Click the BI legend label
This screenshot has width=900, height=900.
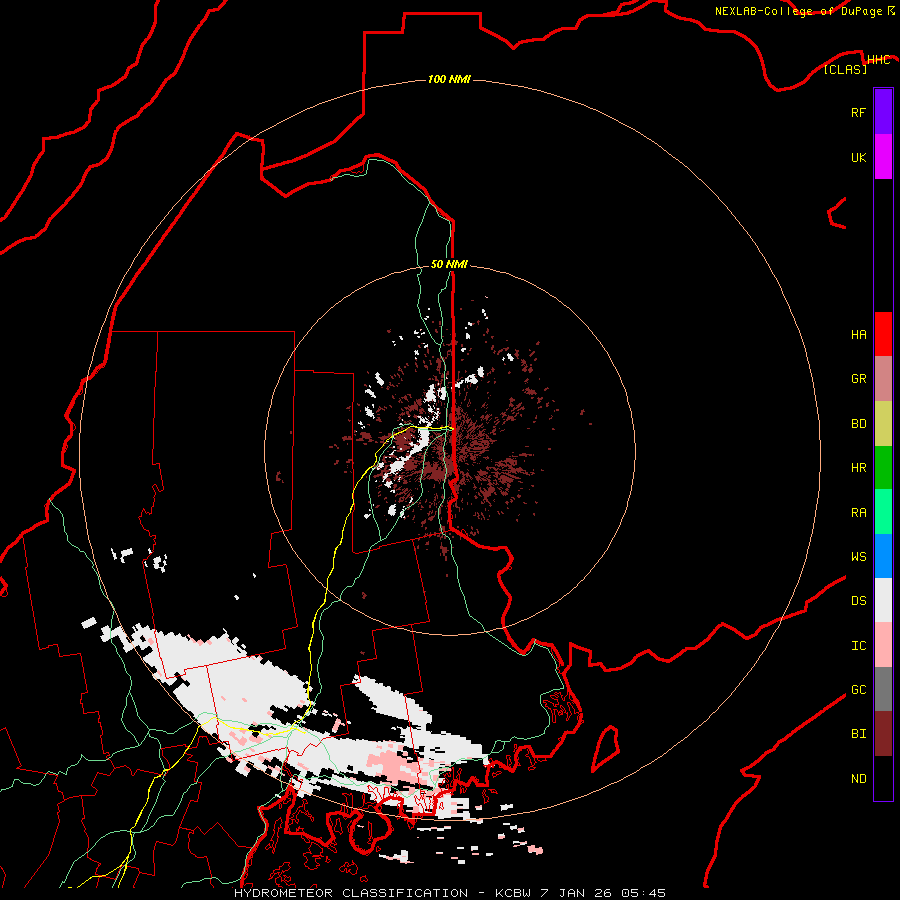click(x=858, y=734)
